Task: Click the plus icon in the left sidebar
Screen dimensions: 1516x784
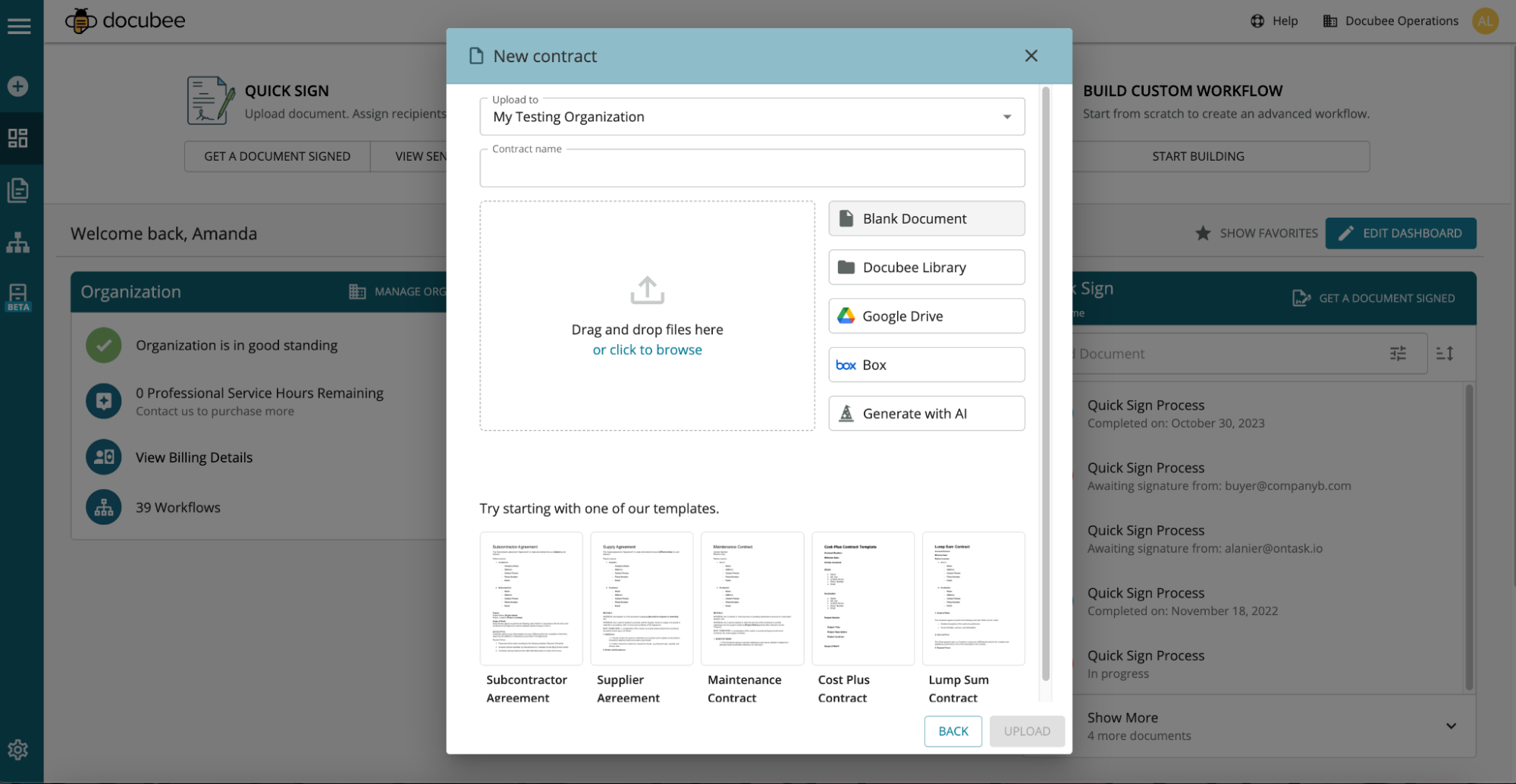Action: click(16, 86)
